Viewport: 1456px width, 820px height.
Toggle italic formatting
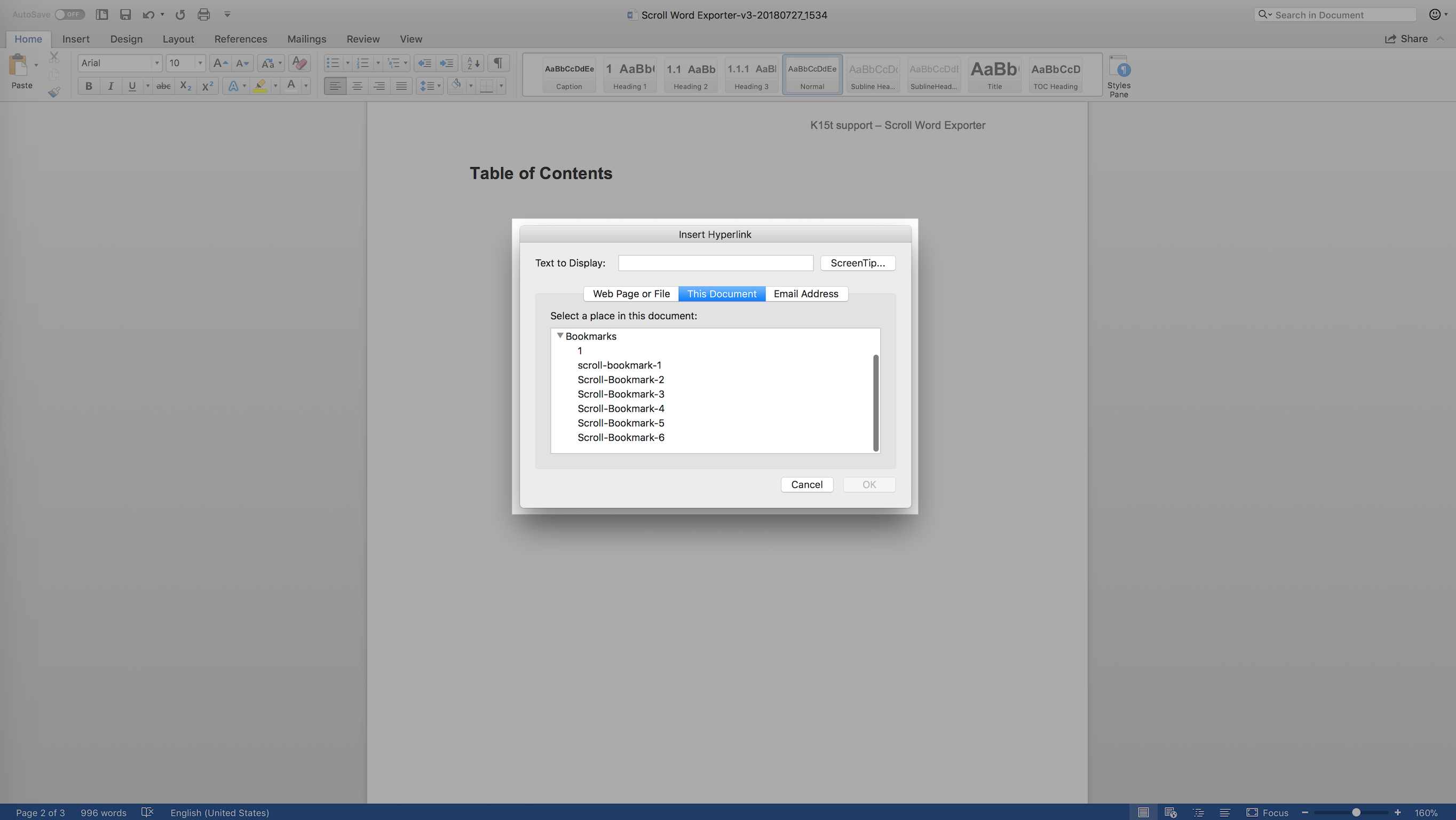click(x=110, y=86)
